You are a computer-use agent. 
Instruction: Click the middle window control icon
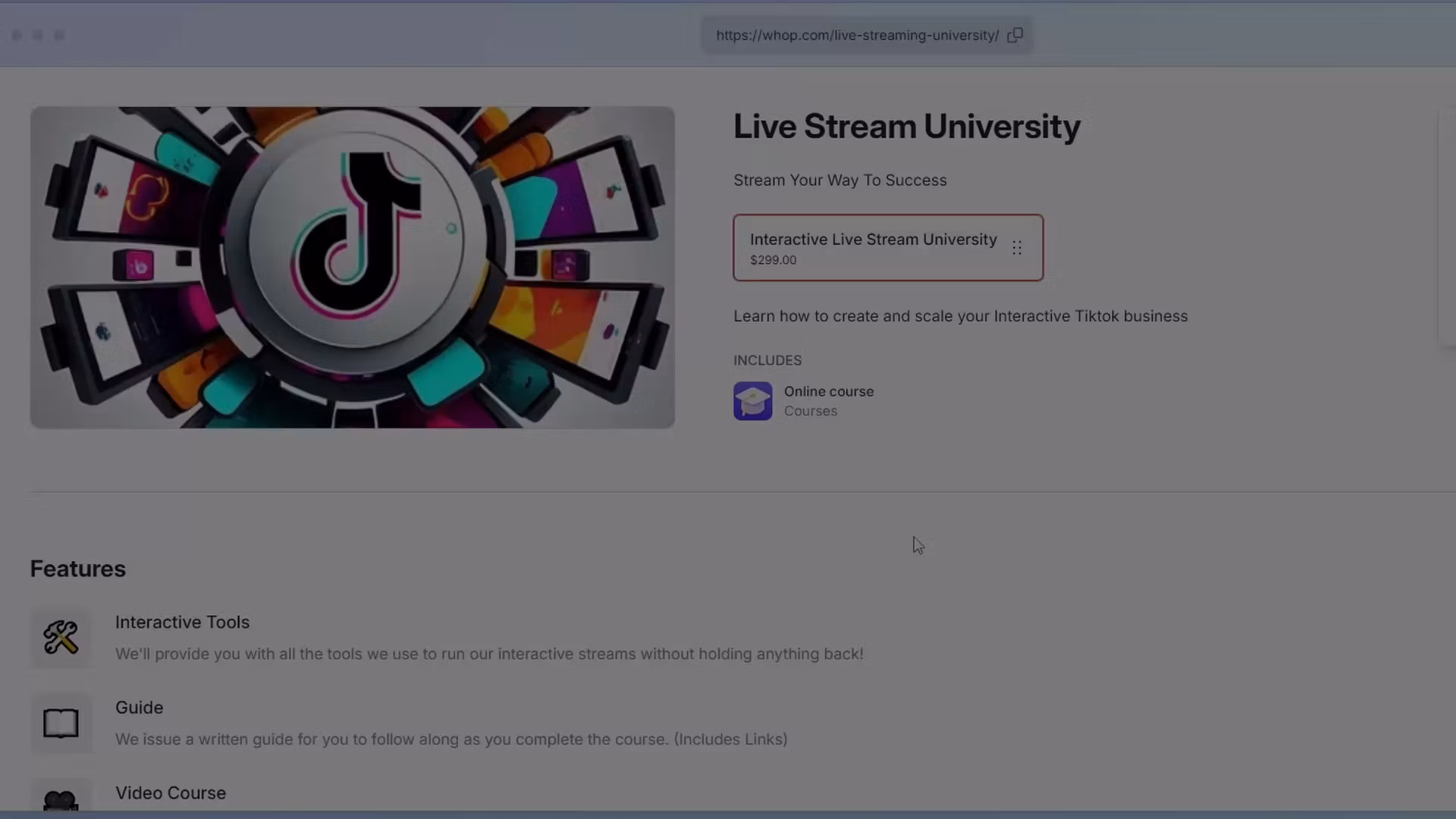38,35
